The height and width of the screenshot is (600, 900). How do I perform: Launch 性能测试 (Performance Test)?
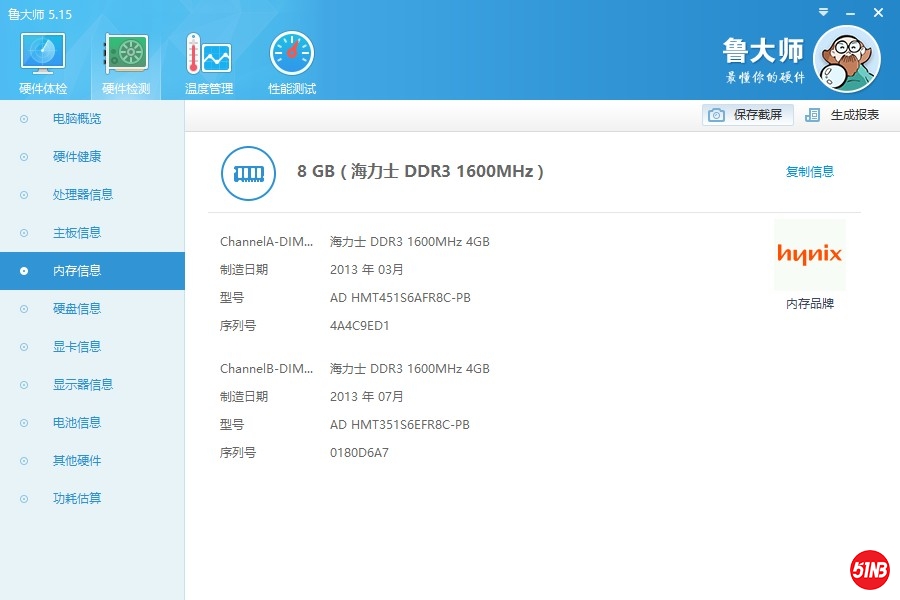(290, 55)
